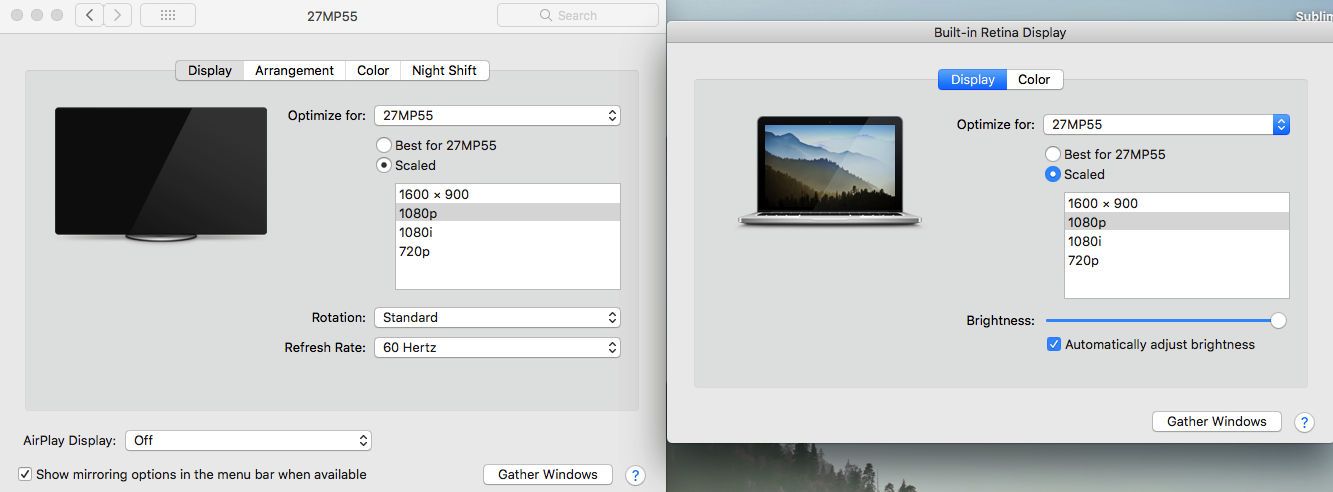This screenshot has width=1333, height=492.
Task: Open the Rotation dropdown
Action: (x=497, y=317)
